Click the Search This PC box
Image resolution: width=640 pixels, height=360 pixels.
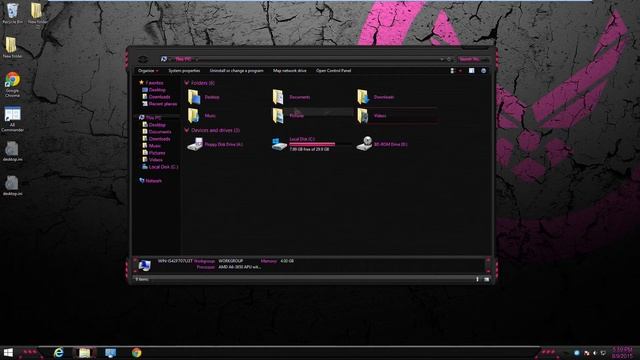coord(472,59)
